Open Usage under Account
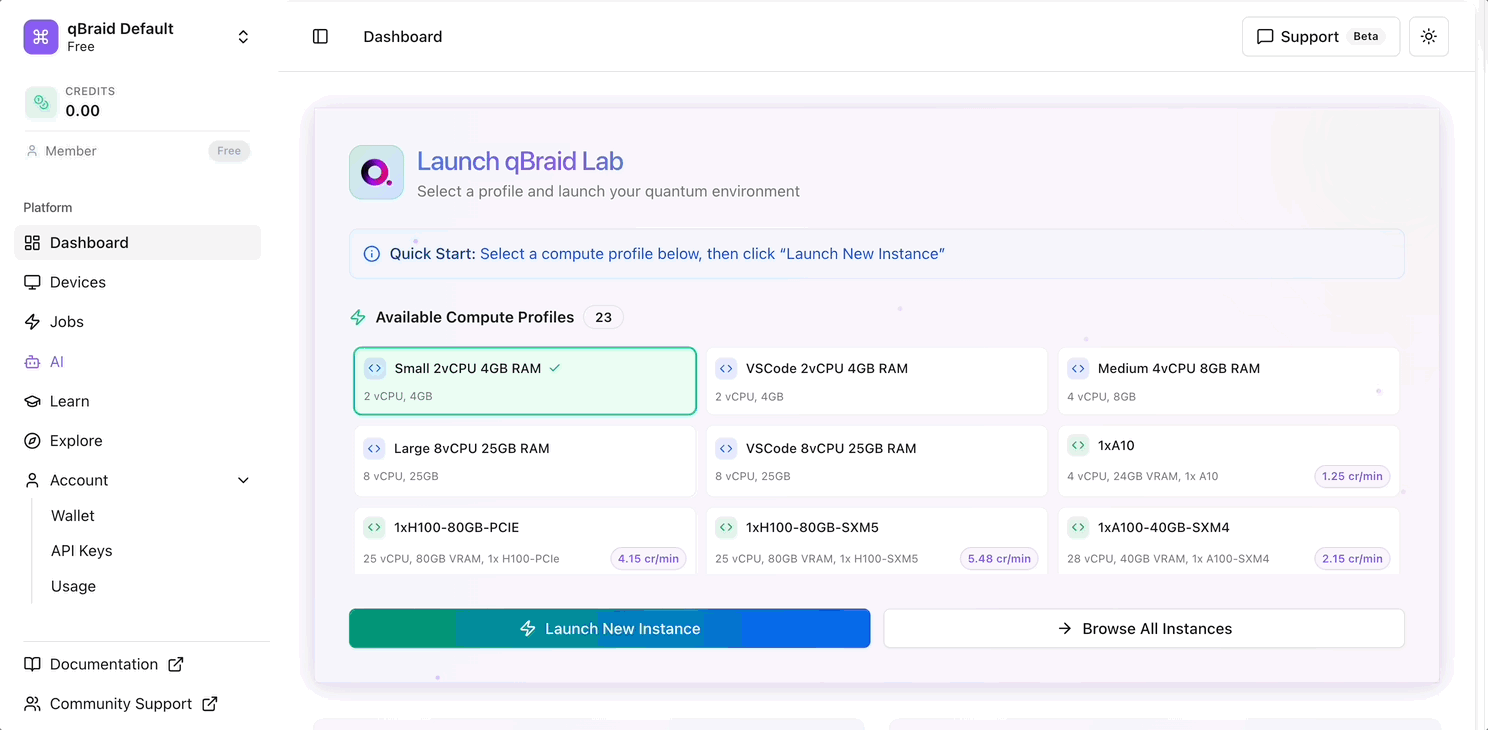The width and height of the screenshot is (1488, 730). click(x=73, y=586)
